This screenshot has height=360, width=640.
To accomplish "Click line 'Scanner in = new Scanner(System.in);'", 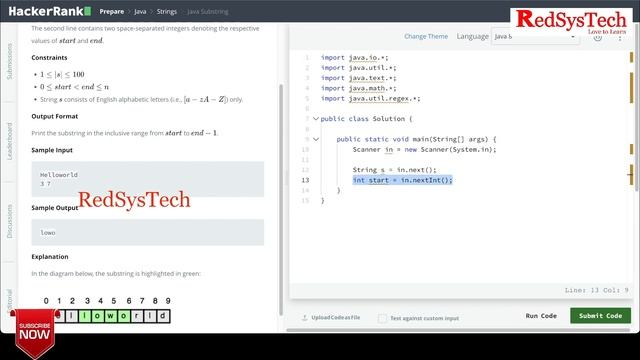I will point(424,149).
